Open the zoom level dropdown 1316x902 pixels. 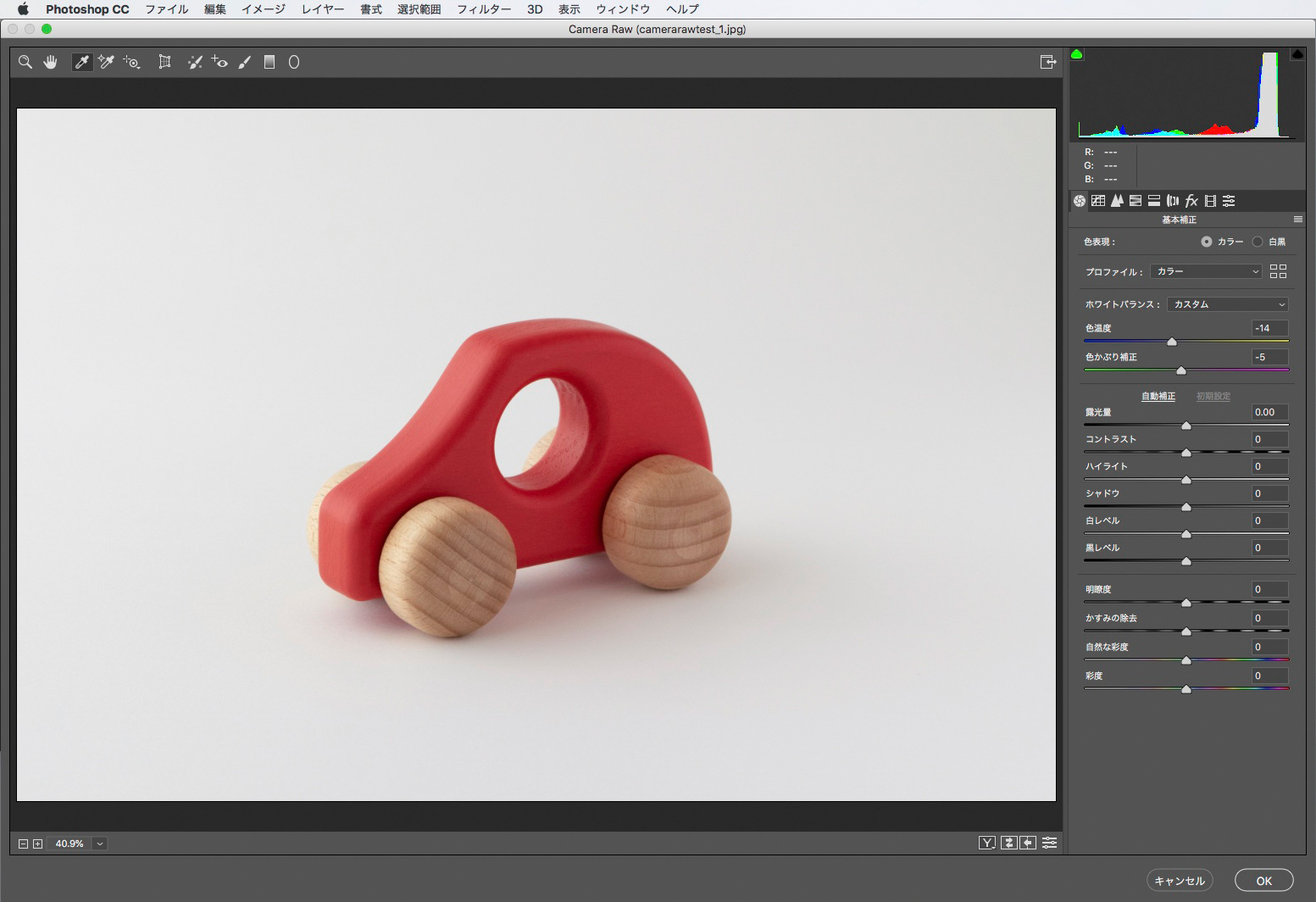coord(100,844)
